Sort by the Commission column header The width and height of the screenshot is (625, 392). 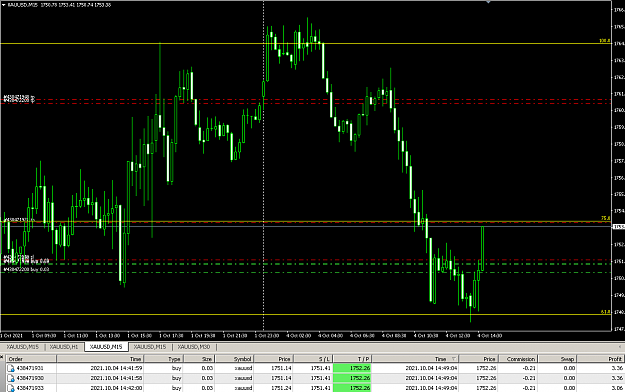click(x=518, y=359)
